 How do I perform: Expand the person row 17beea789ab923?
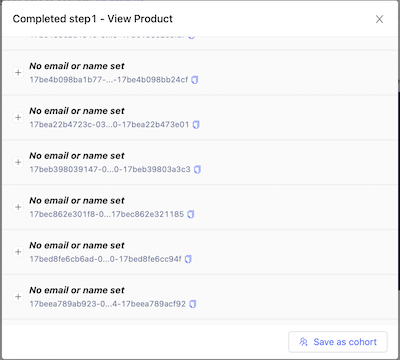(x=18, y=297)
